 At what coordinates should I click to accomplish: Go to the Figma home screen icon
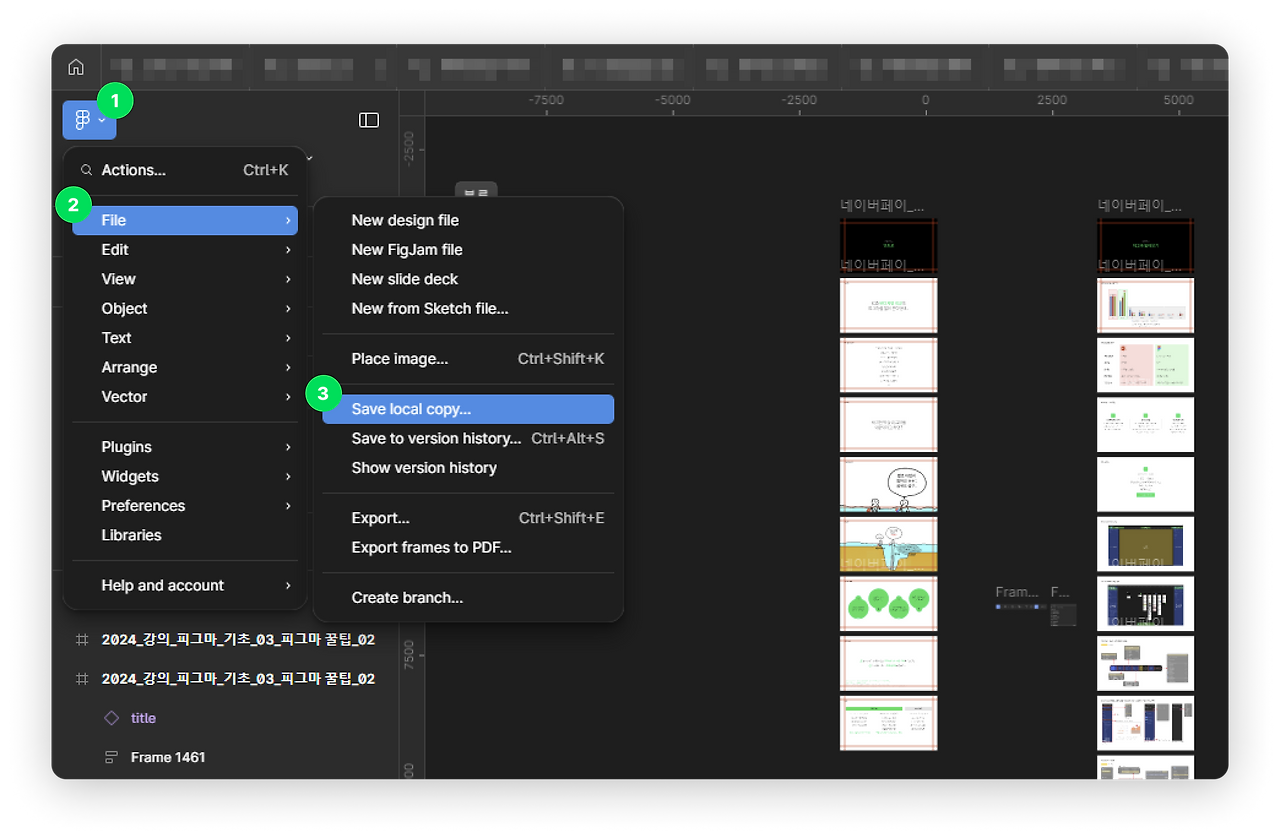(x=76, y=67)
